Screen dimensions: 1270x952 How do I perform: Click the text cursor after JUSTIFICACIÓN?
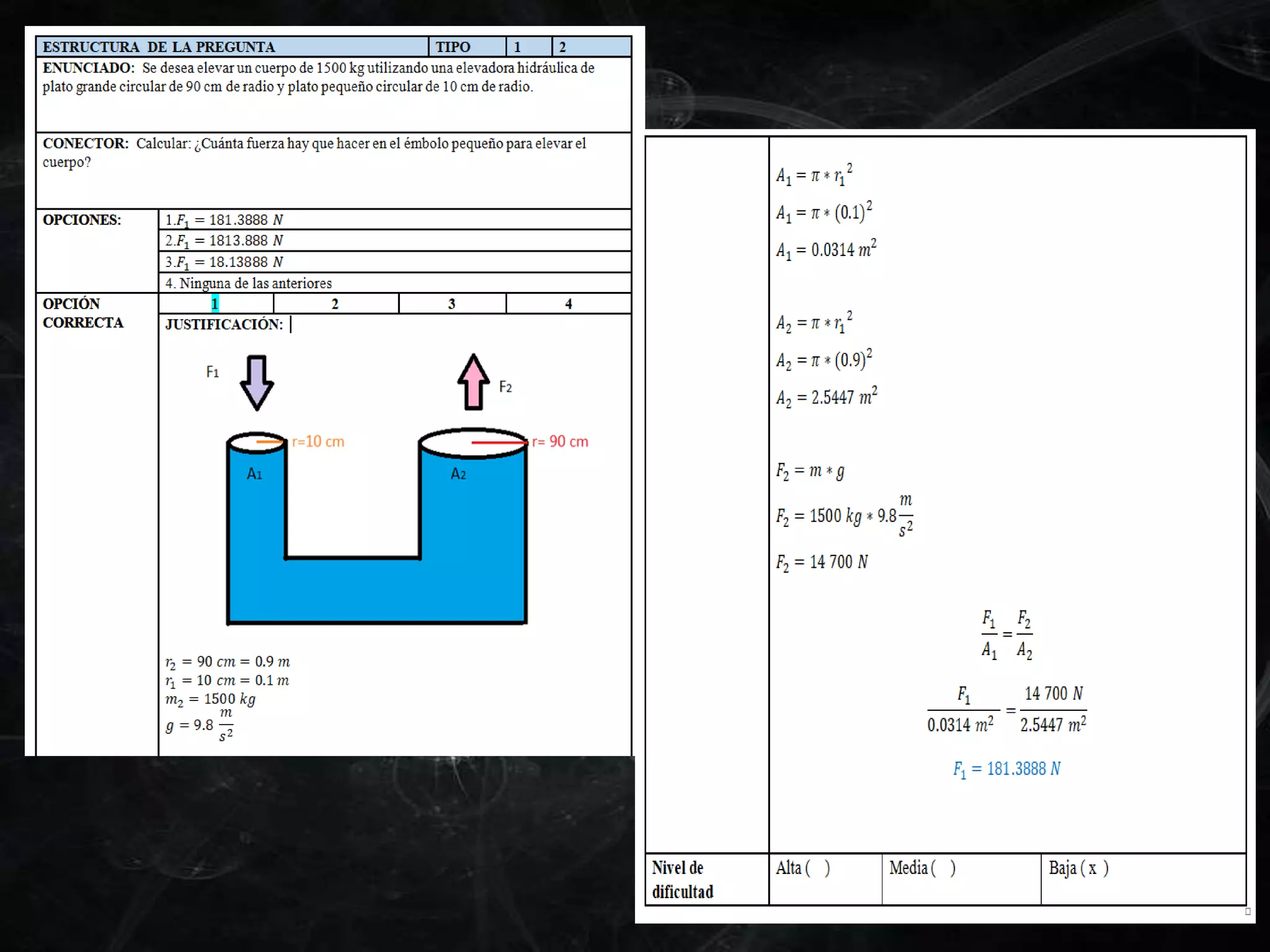[x=291, y=324]
